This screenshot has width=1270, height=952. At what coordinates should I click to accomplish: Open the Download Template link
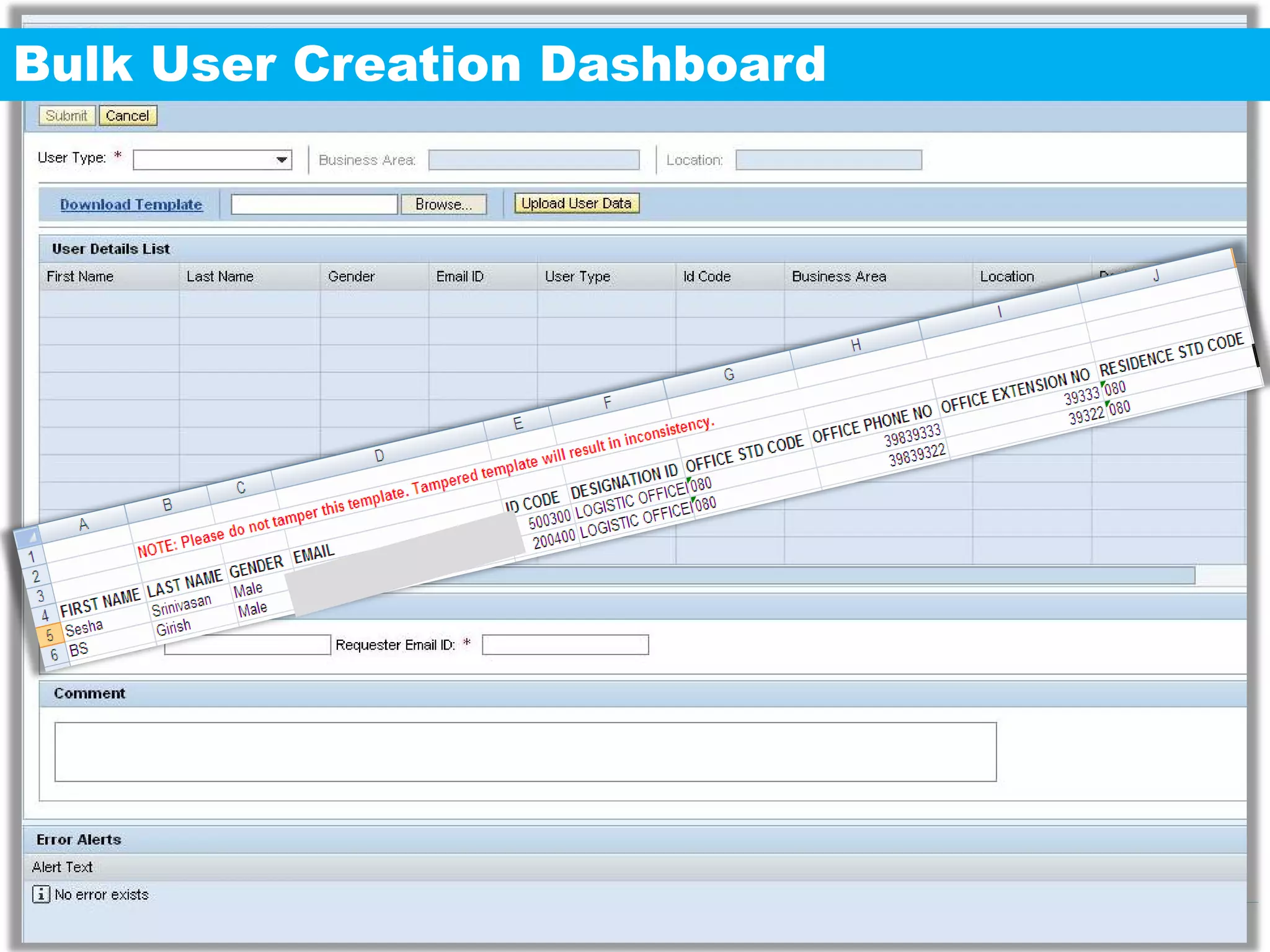pyautogui.click(x=131, y=205)
